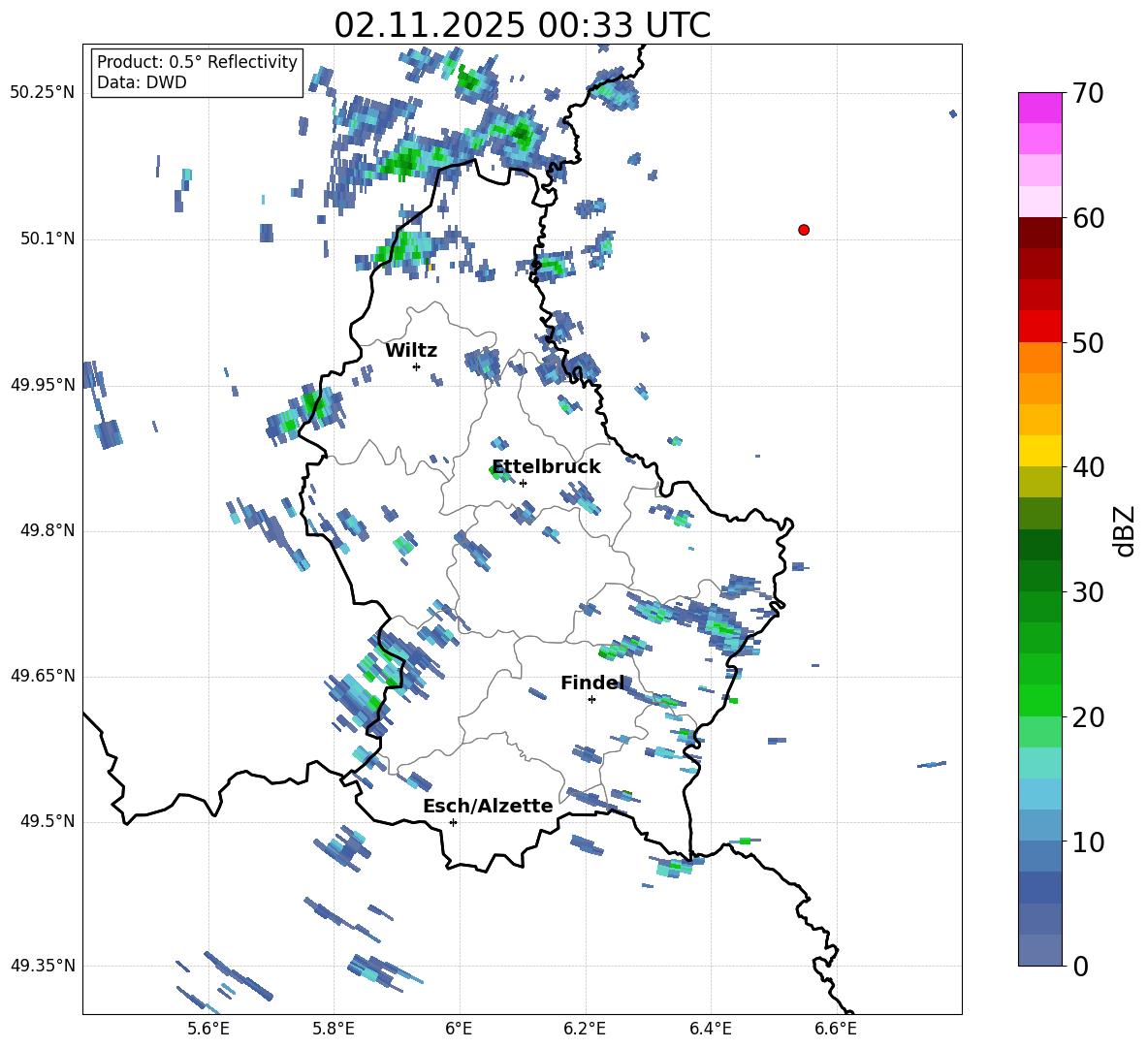Click the red dot marker on the map

click(803, 230)
